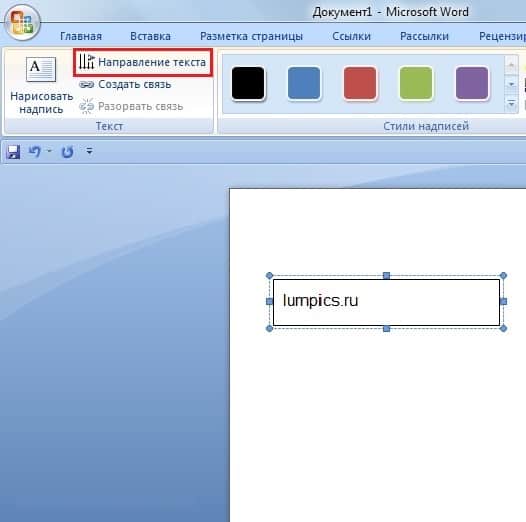Click the Draw Text Box icon
This screenshot has height=522, width=526.
(41, 69)
